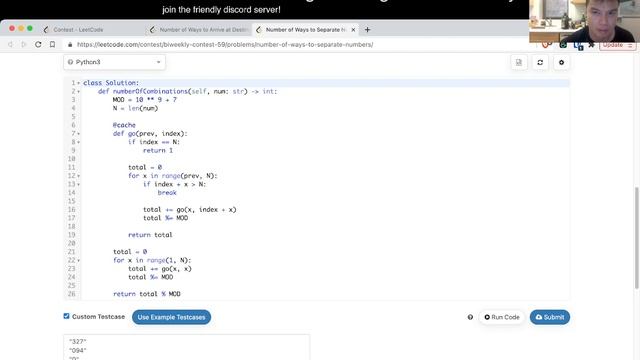Open the Python3 language dropdown
This screenshot has height=360, width=640.
(x=114, y=62)
